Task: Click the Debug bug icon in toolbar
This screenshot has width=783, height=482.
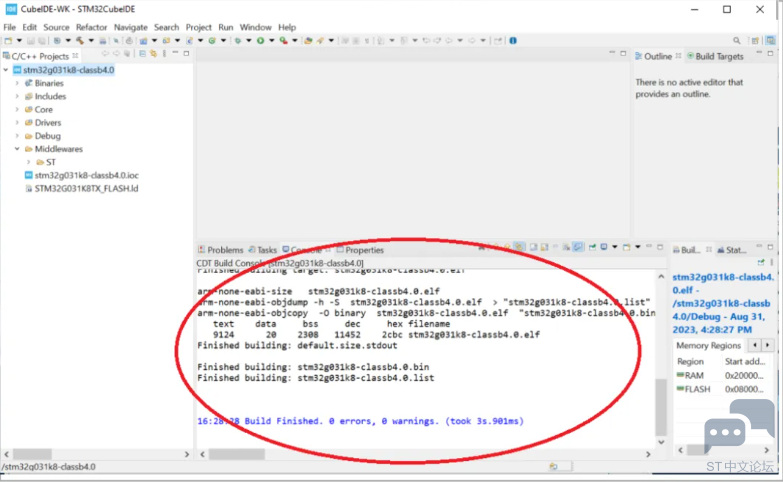Action: [x=238, y=40]
